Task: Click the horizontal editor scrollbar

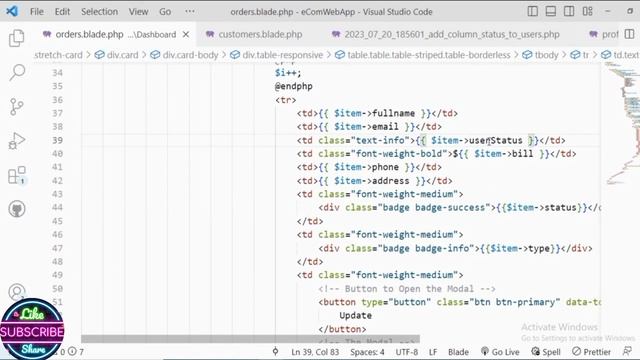Action: pyautogui.click(x=250, y=339)
